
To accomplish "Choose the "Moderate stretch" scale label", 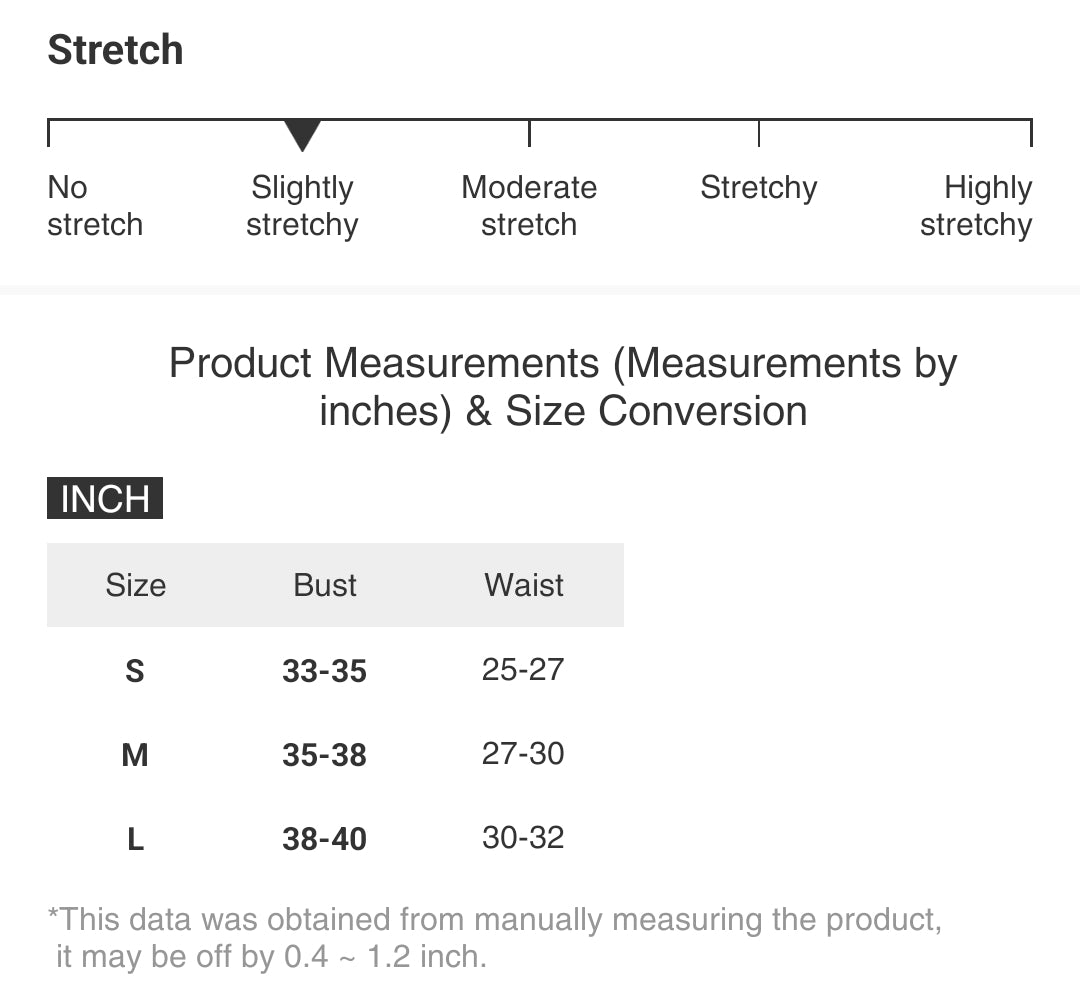I will [x=529, y=206].
